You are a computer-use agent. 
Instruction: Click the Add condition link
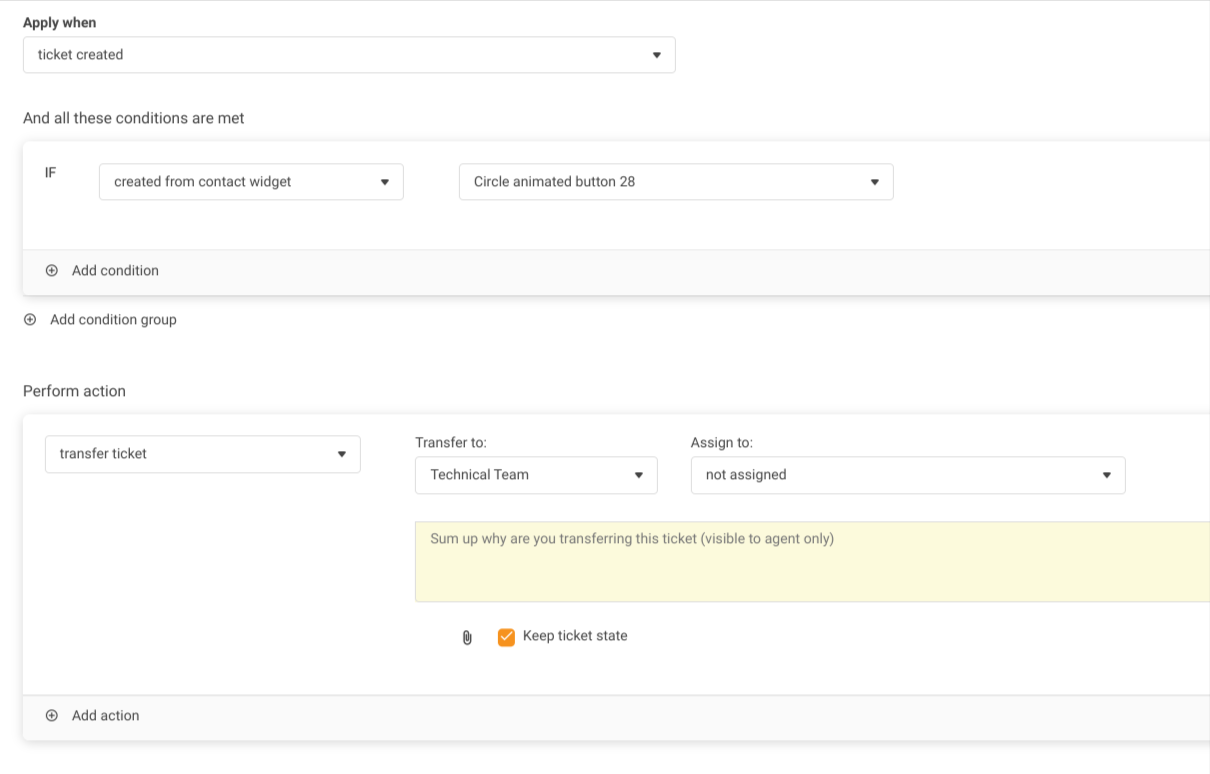[x=115, y=271]
